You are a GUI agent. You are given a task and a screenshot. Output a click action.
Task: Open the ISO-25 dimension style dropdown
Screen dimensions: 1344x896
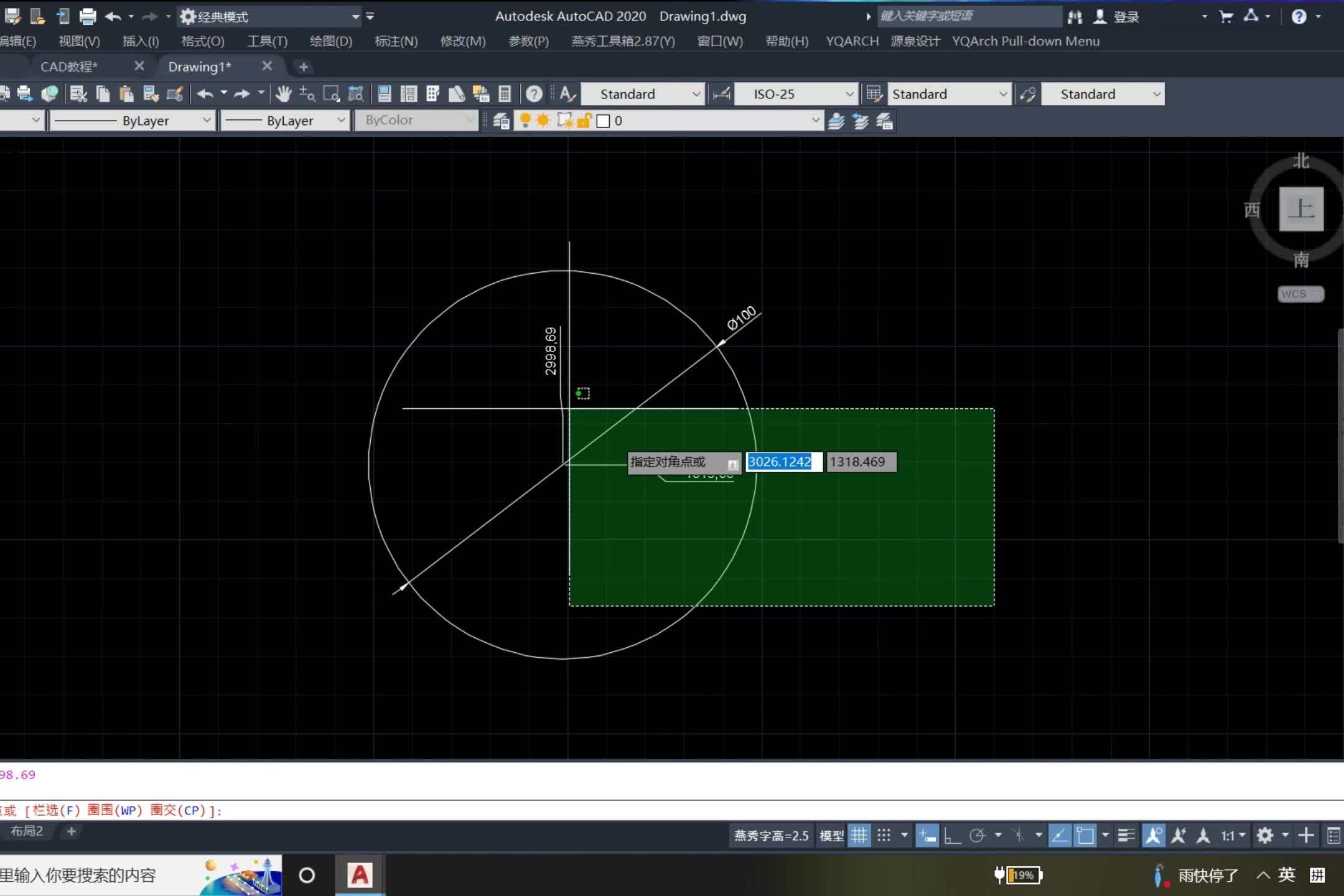849,94
